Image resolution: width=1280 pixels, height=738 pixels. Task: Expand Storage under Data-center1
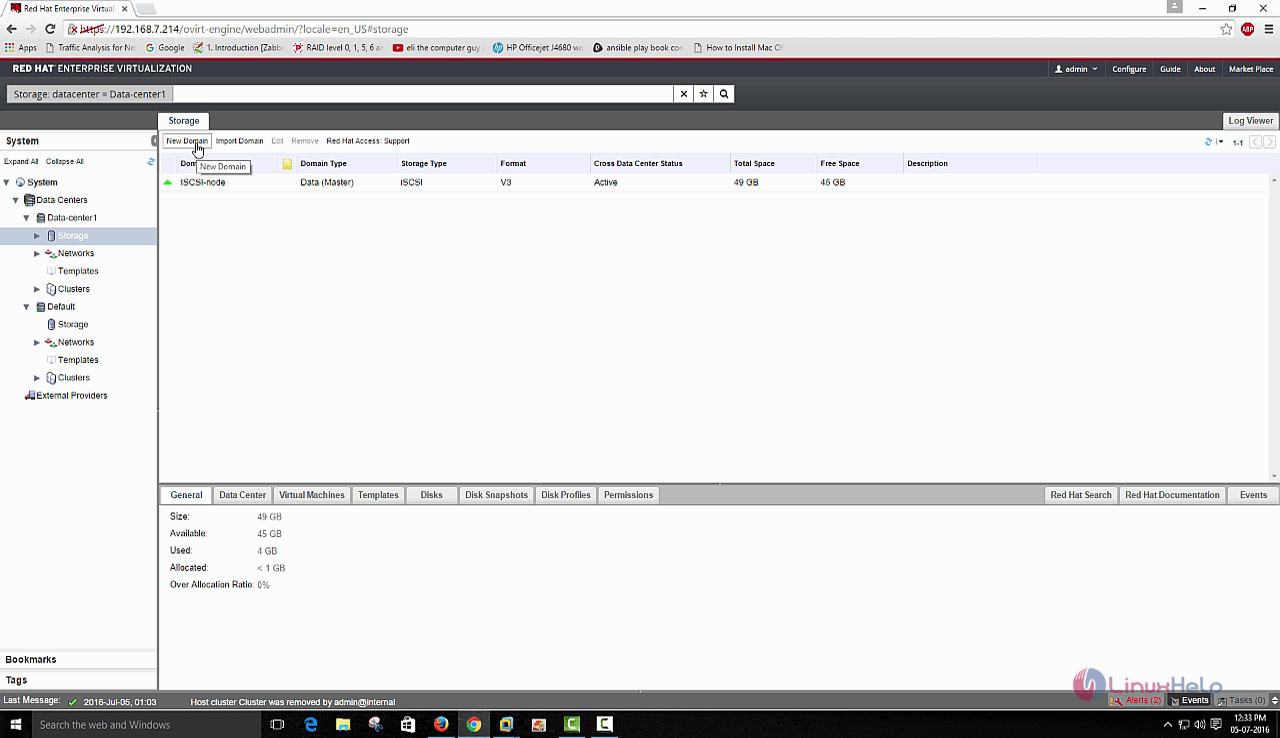pos(37,236)
